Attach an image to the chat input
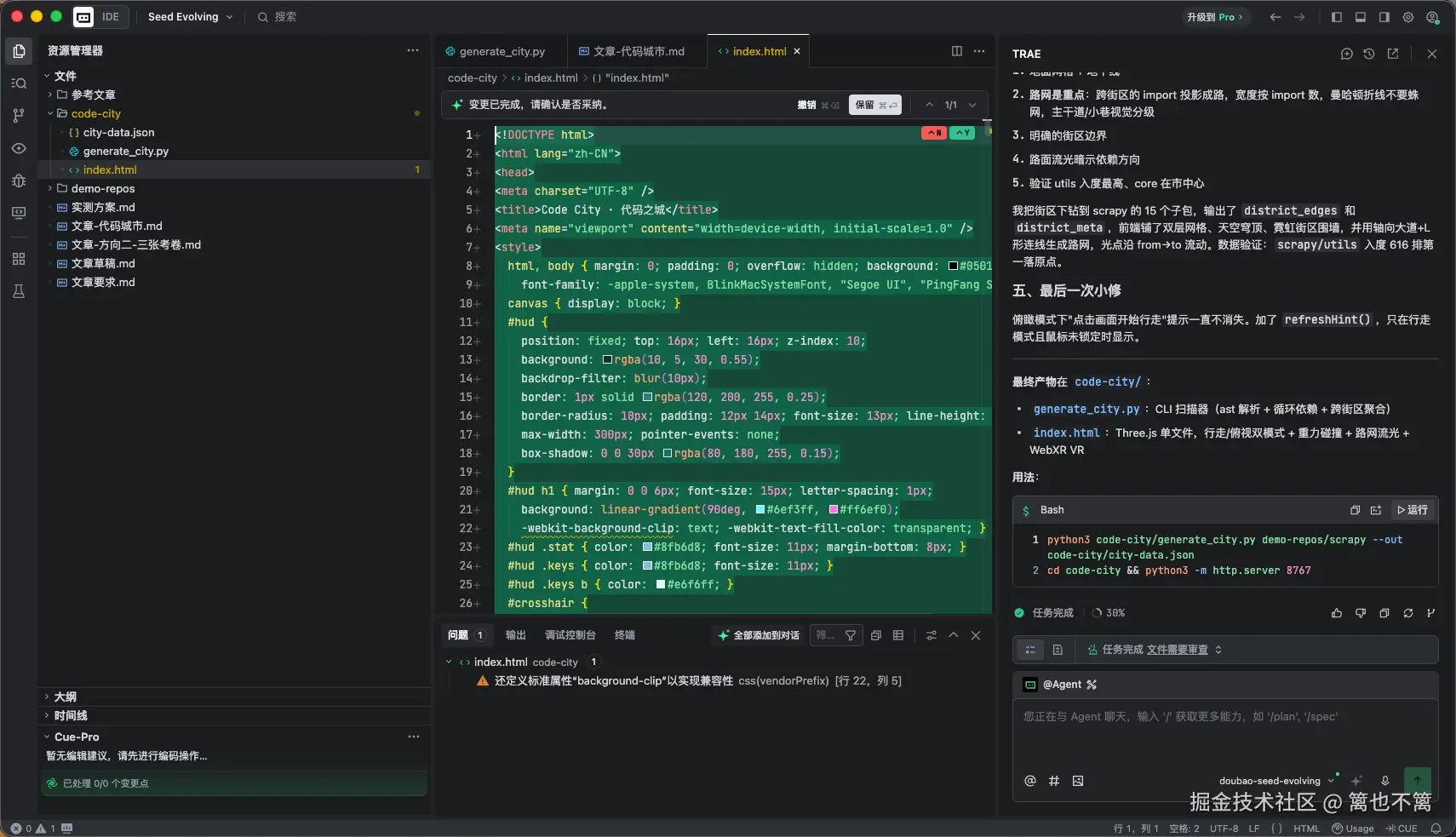Image resolution: width=1456 pixels, height=837 pixels. click(x=1078, y=781)
